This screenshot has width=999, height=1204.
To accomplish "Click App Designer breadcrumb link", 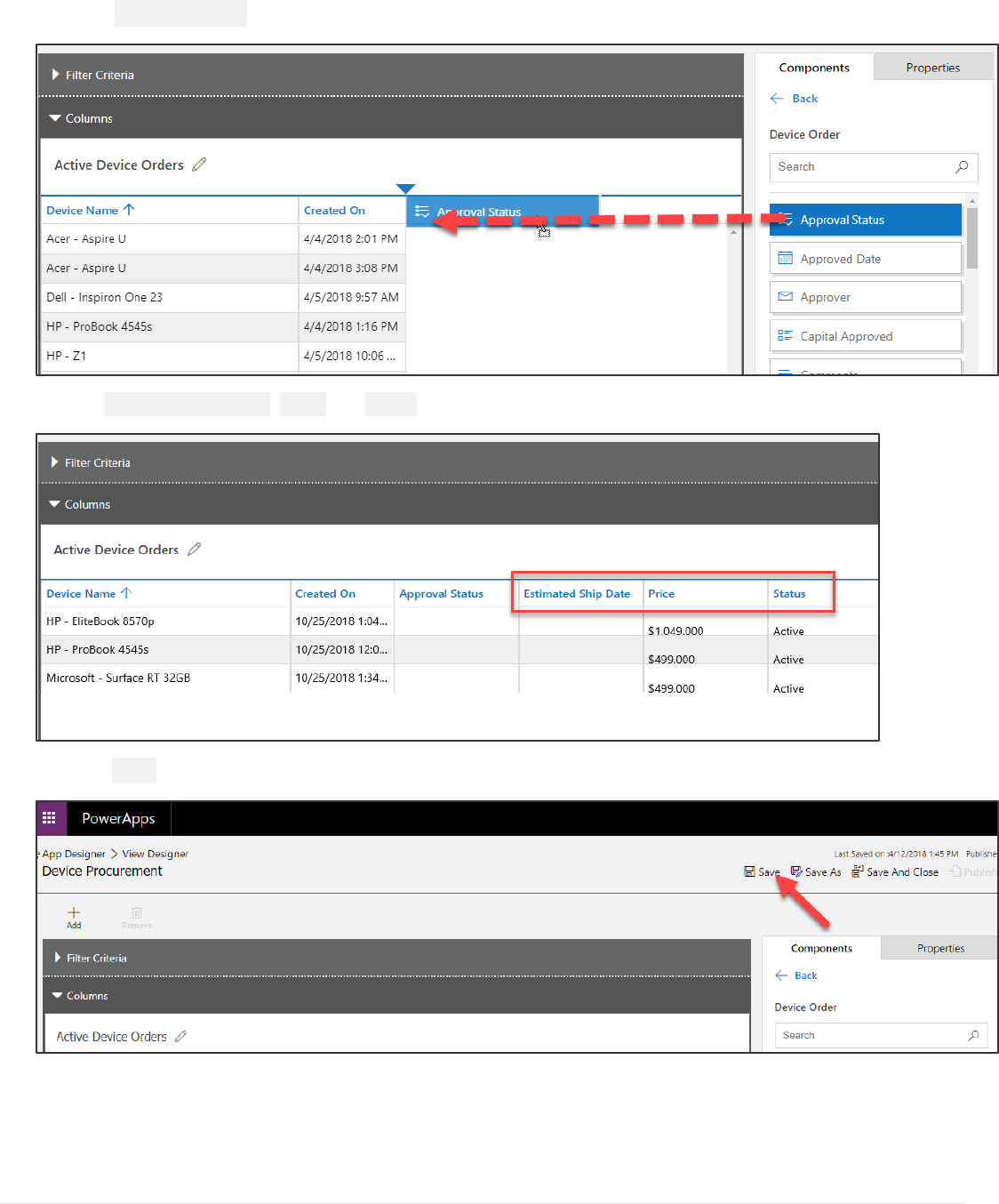I will (74, 854).
